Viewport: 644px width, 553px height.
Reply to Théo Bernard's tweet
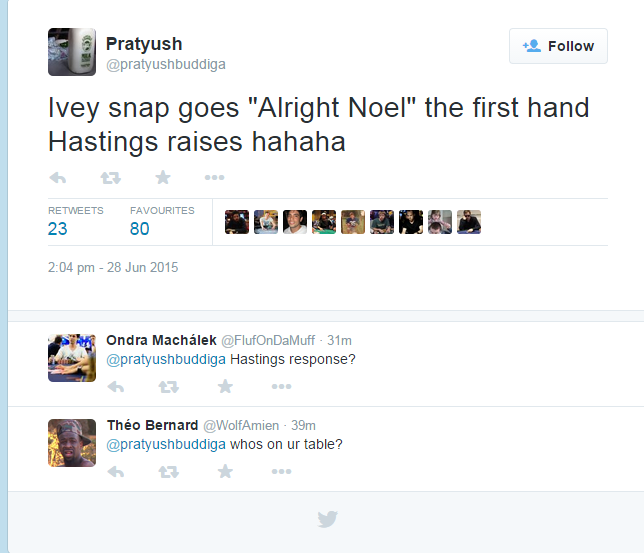point(116,471)
